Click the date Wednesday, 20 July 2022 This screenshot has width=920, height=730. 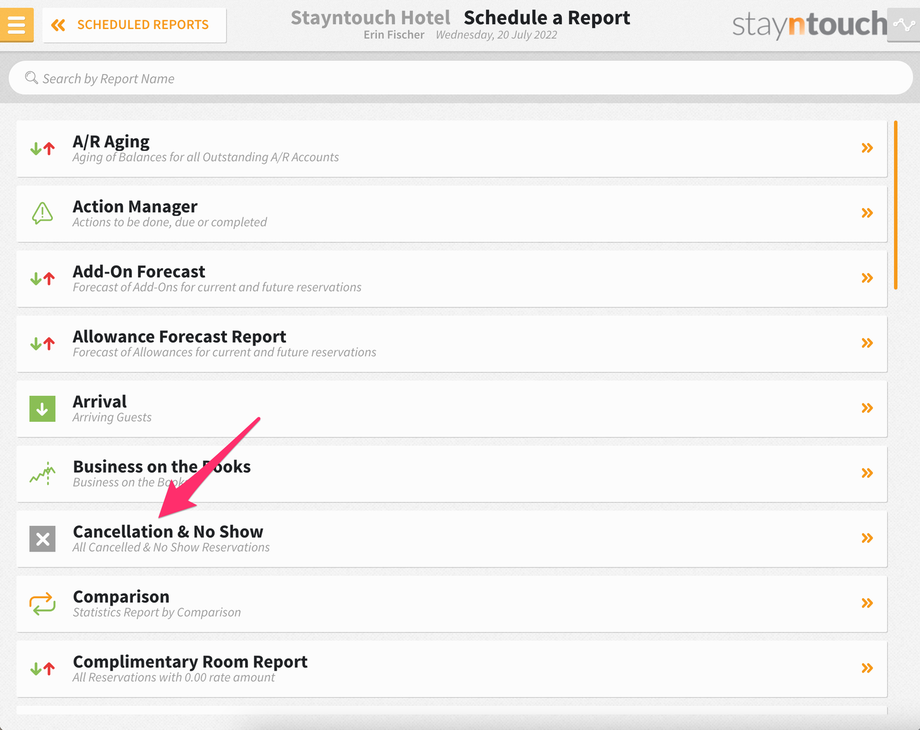coord(496,35)
